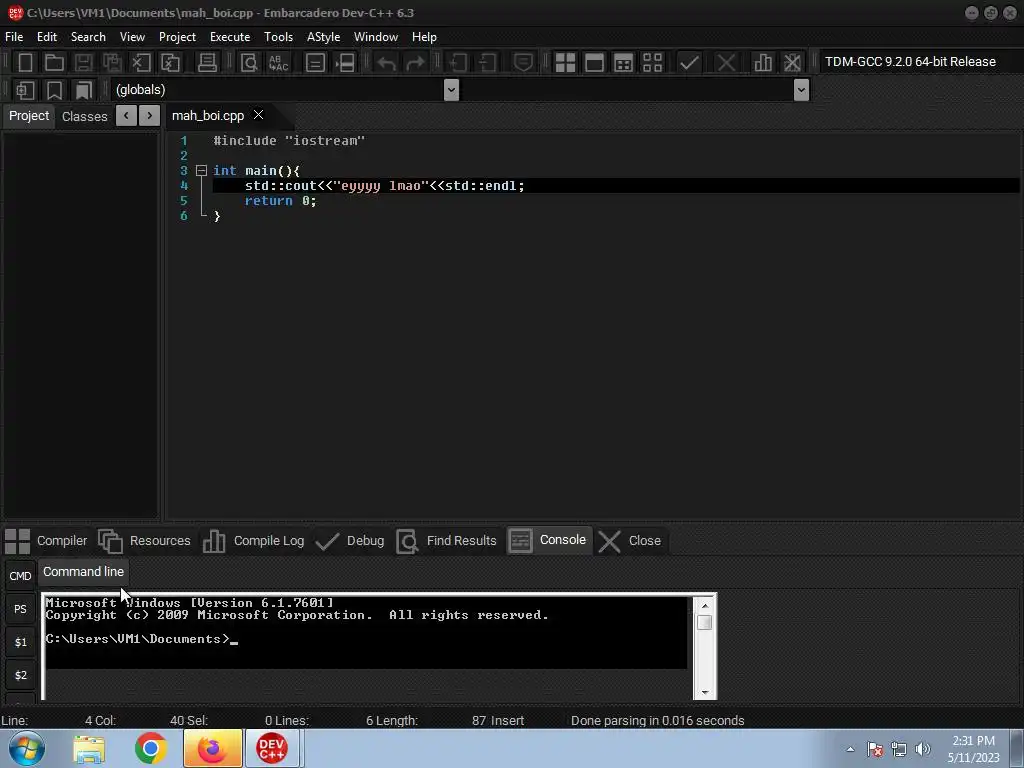Click the Insert icon left of bookmarks
Viewport: 1024px width, 768px height.
click(25, 90)
